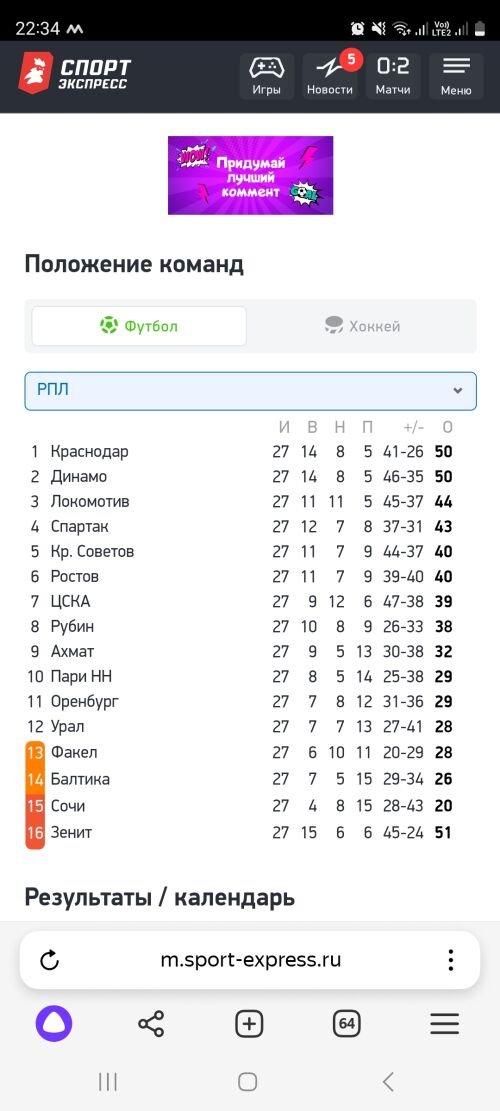Switch standings to Хоккей
This screenshot has height=1111, width=500.
(362, 326)
